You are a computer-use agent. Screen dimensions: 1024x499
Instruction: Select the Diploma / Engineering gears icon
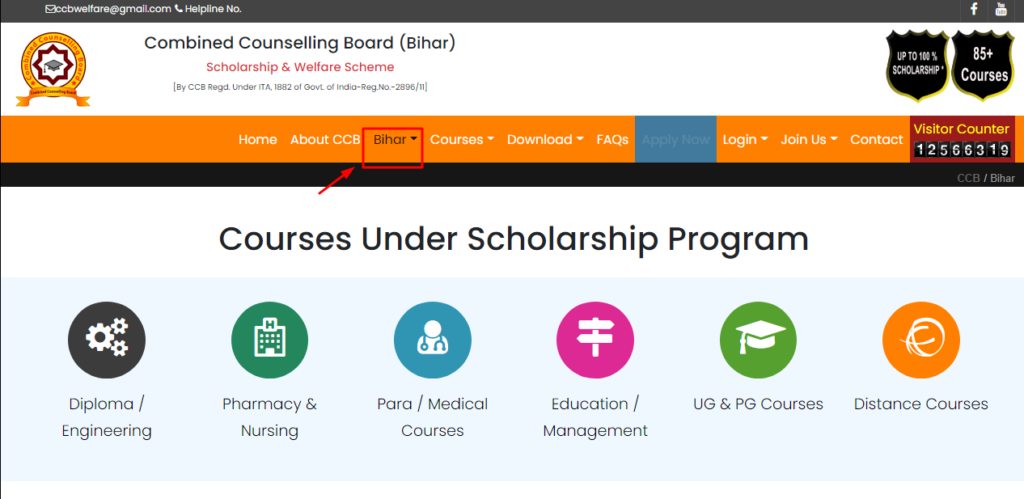click(x=107, y=340)
